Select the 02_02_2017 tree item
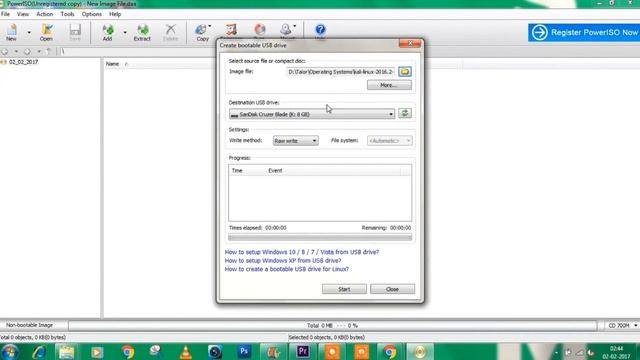The image size is (640, 360). pyautogui.click(x=23, y=62)
